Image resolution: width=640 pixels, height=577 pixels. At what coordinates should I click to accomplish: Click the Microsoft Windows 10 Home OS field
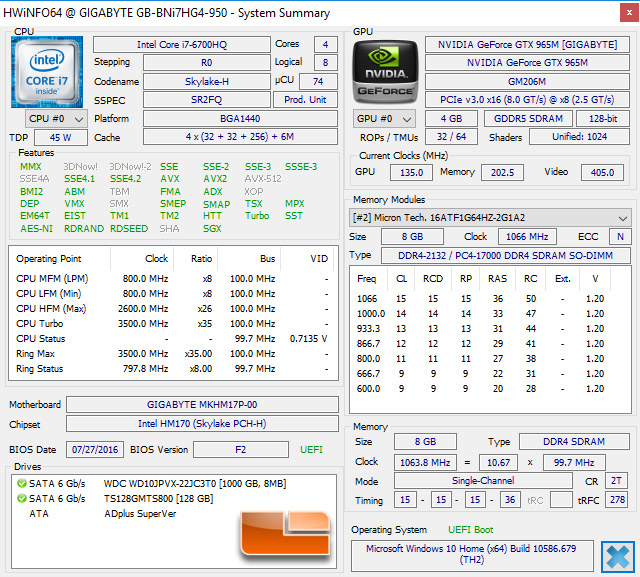[471, 554]
